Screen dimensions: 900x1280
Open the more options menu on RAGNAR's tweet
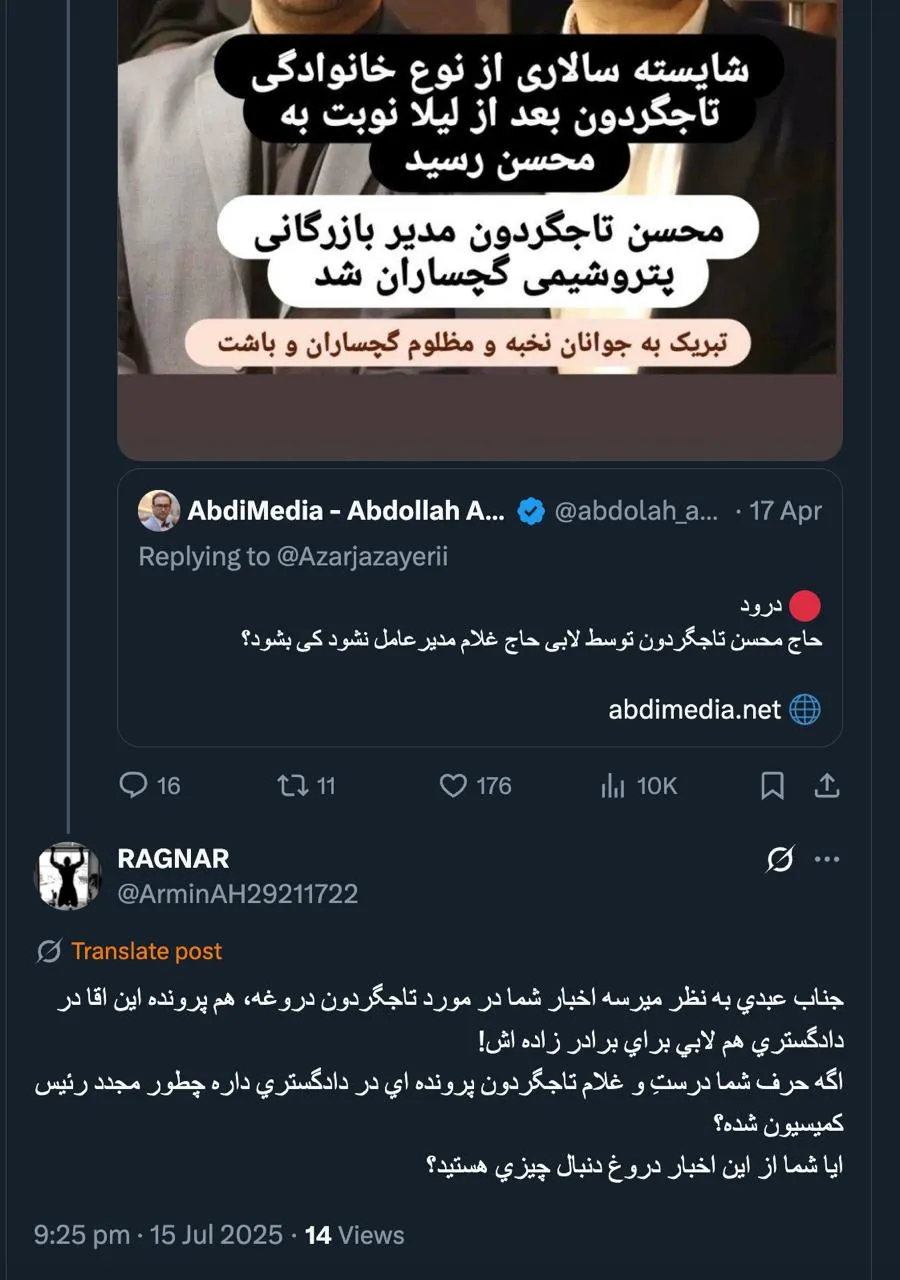(828, 859)
